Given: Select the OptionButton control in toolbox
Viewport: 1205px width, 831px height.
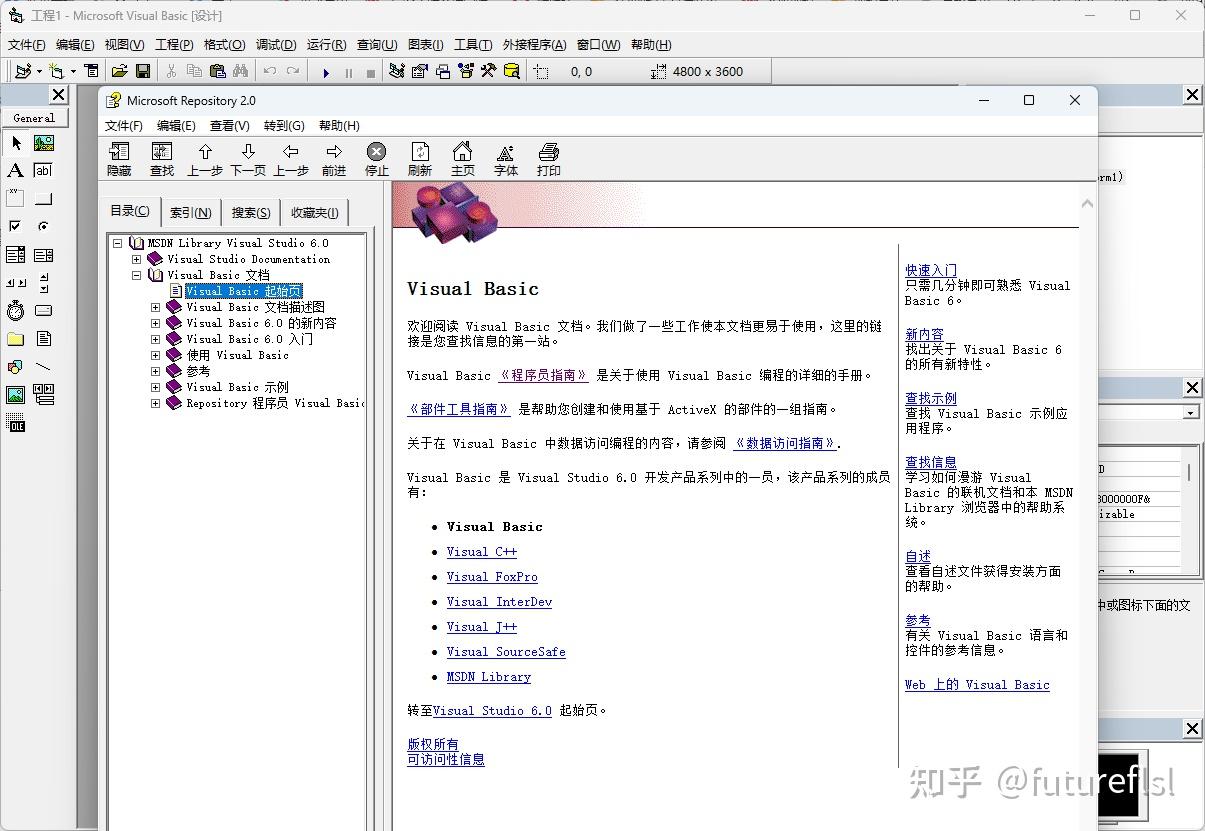Looking at the screenshot, I should coord(44,226).
